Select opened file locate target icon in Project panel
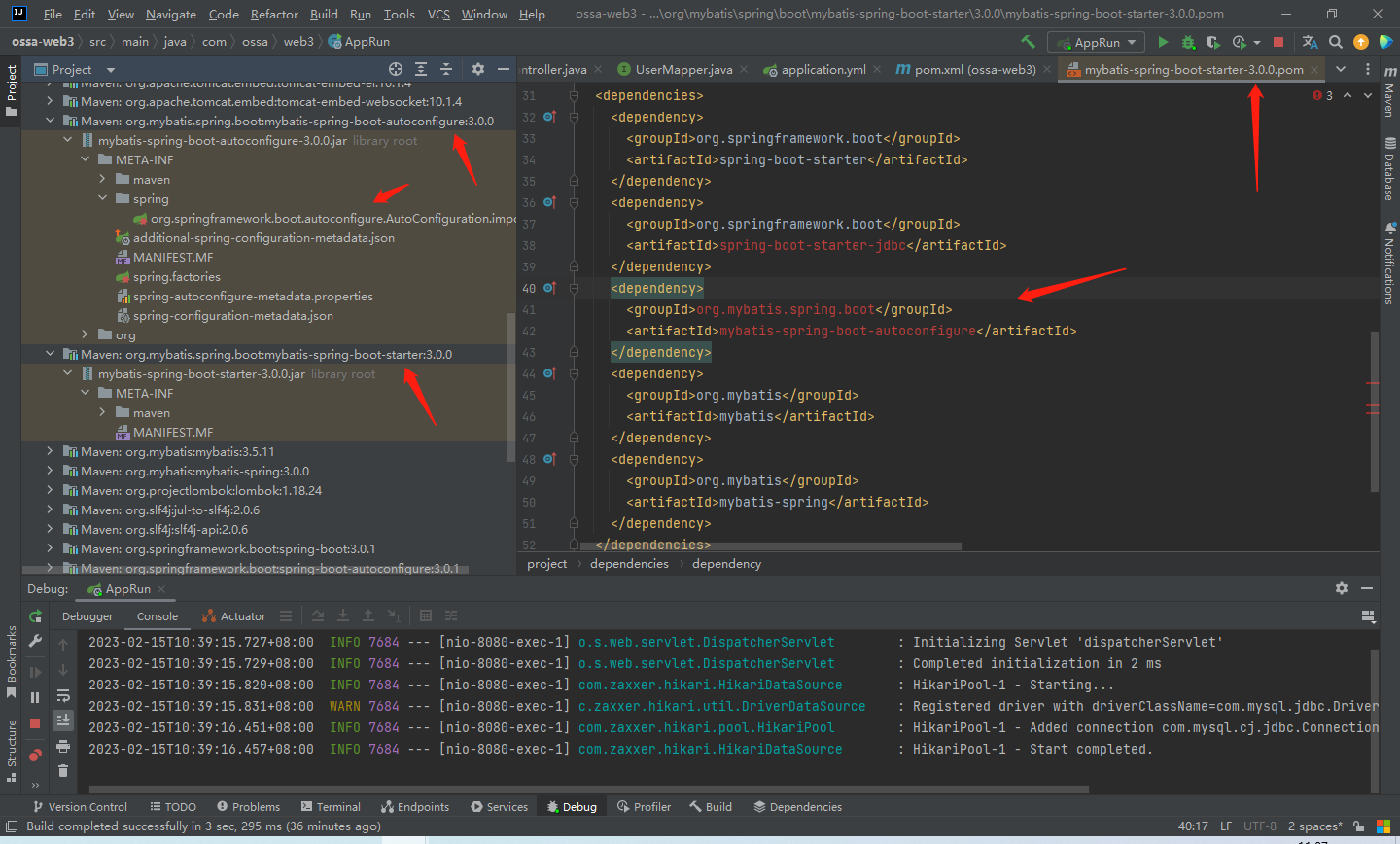 396,69
